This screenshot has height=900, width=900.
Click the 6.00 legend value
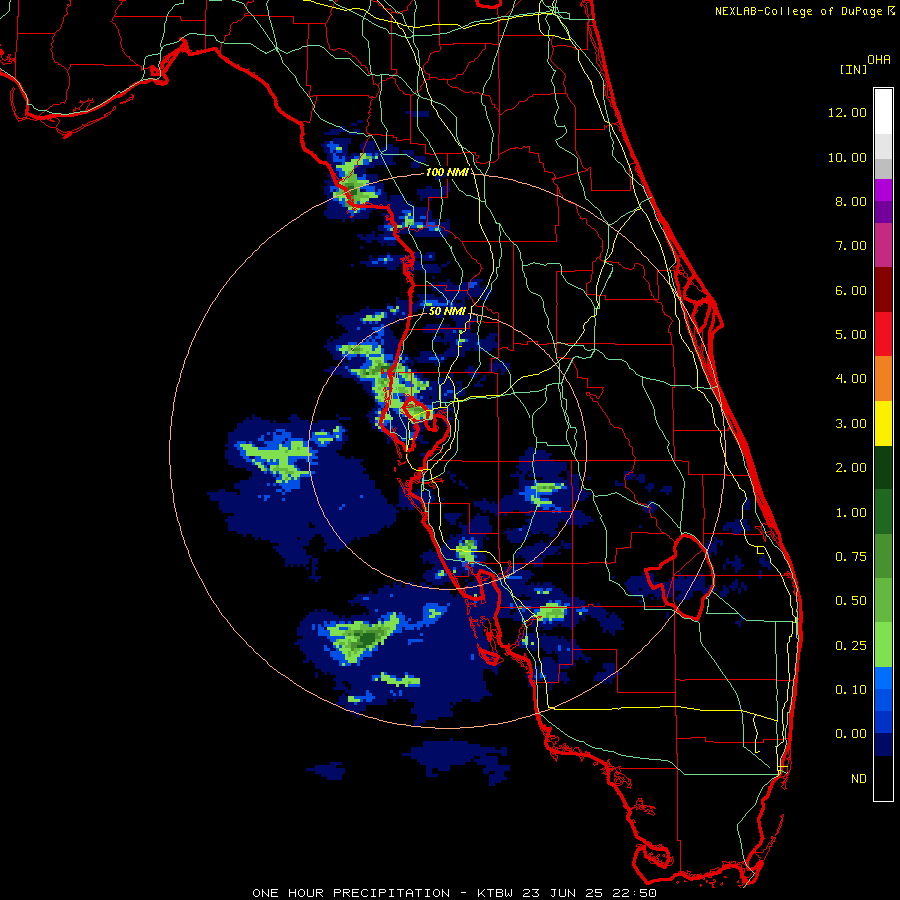click(851, 290)
